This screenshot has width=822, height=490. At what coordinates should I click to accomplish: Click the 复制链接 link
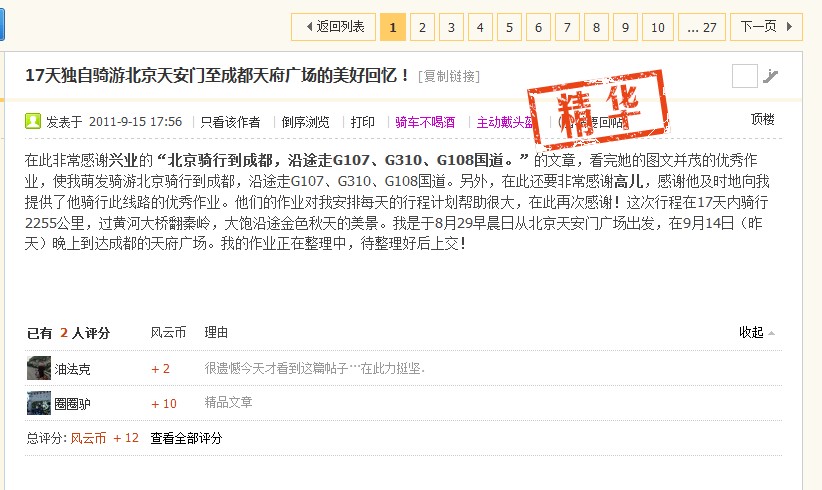(449, 77)
